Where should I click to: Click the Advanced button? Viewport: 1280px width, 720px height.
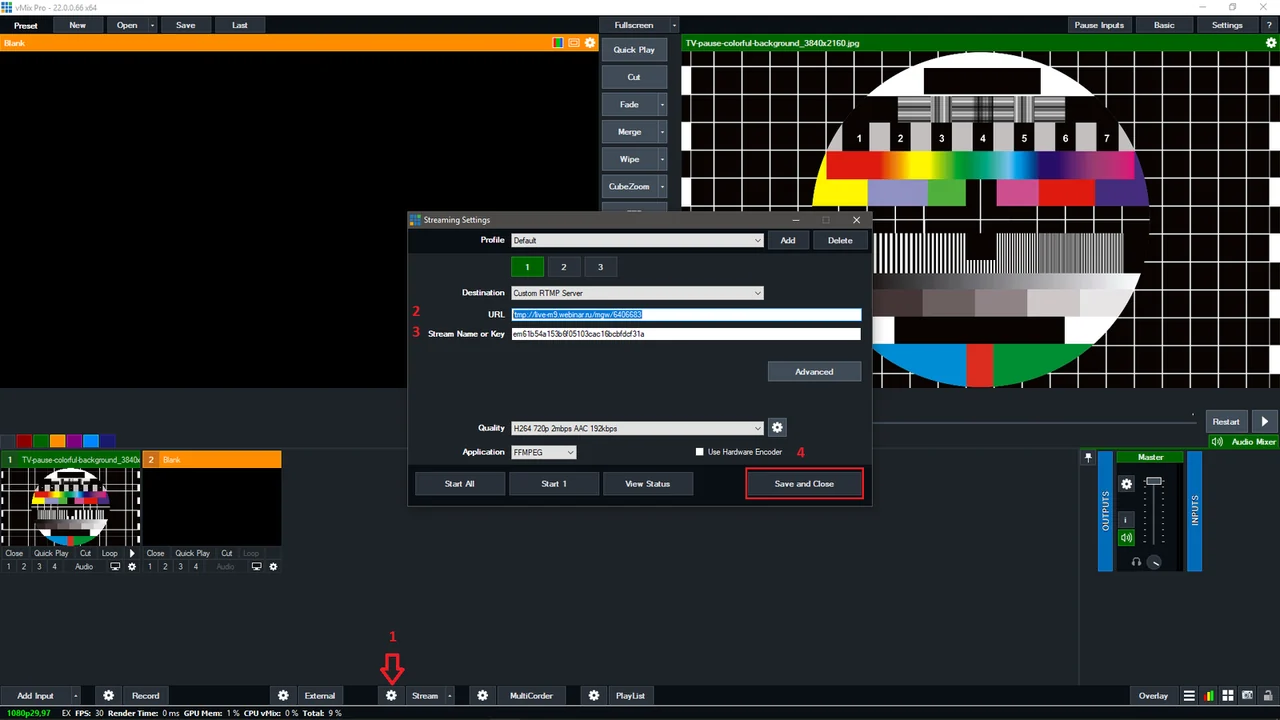814,372
